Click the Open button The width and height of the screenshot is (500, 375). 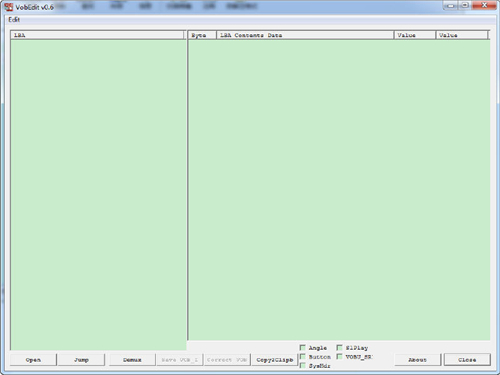33,360
